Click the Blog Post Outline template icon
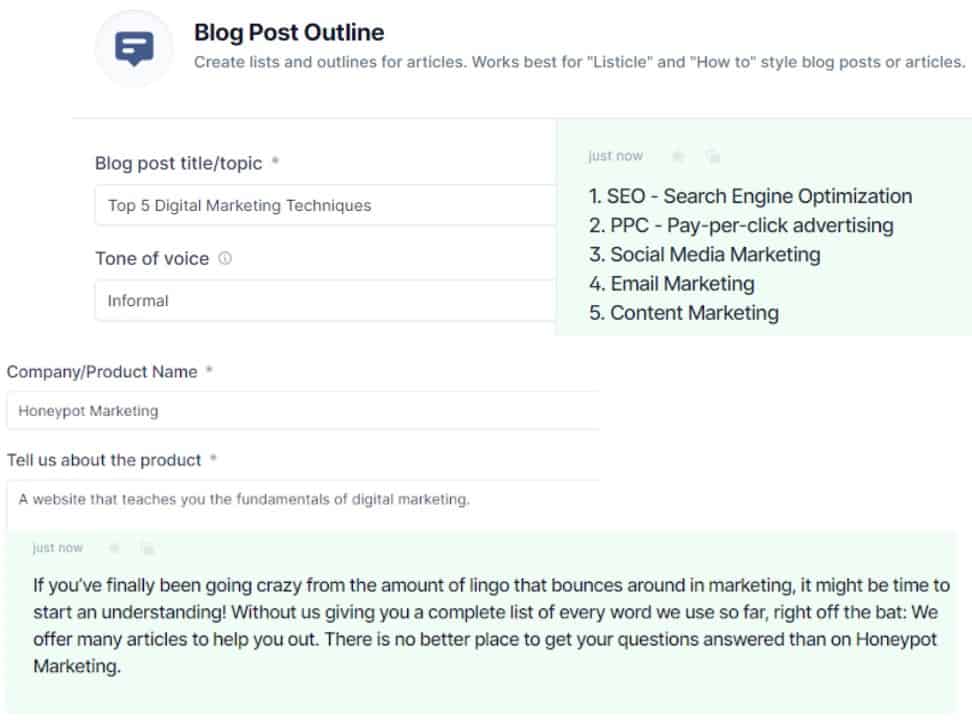Image resolution: width=972 pixels, height=724 pixels. (134, 48)
